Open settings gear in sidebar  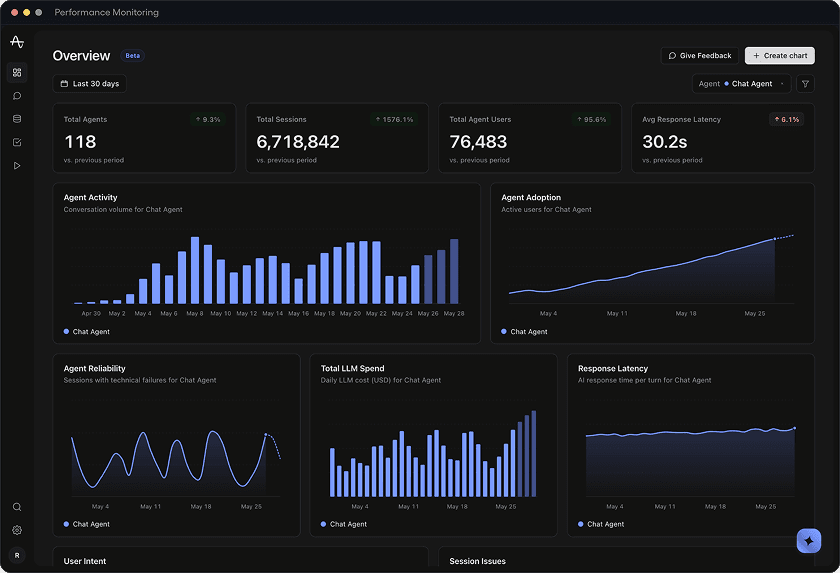click(17, 530)
